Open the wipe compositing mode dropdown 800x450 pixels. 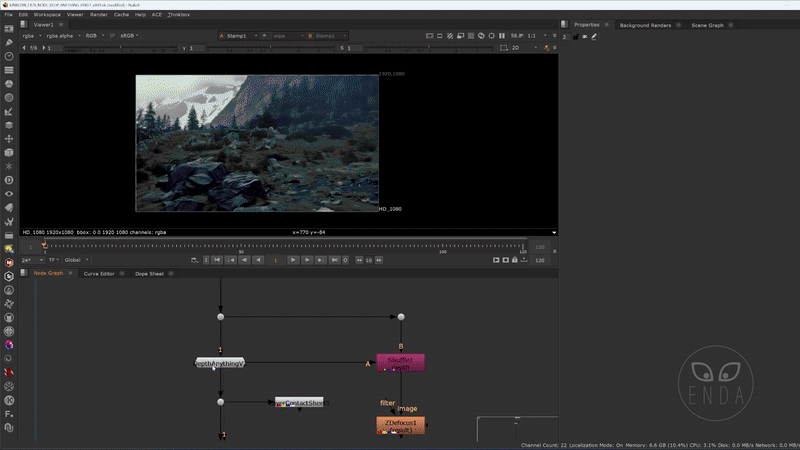click(283, 36)
